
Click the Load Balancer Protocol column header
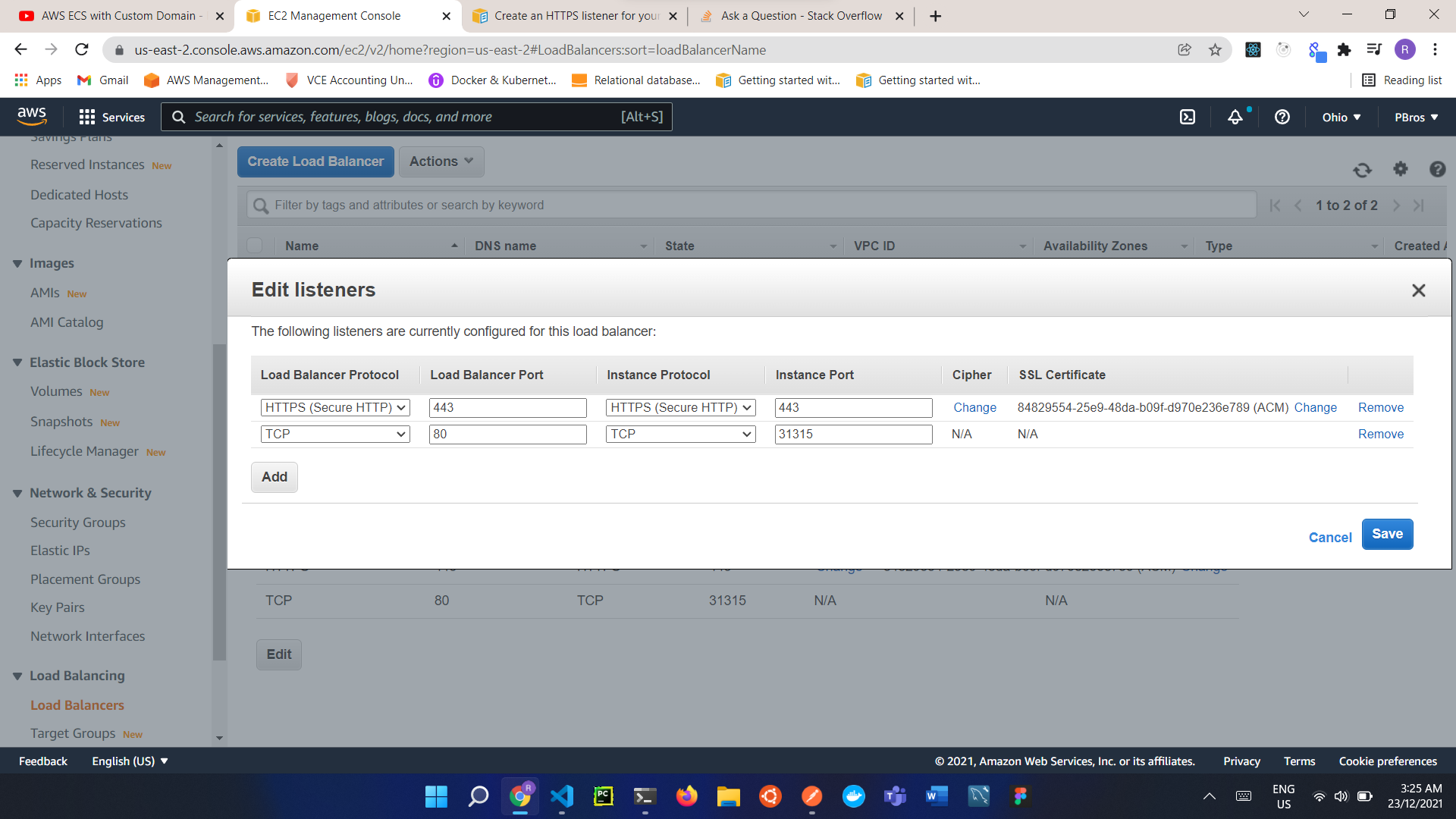pyautogui.click(x=330, y=374)
